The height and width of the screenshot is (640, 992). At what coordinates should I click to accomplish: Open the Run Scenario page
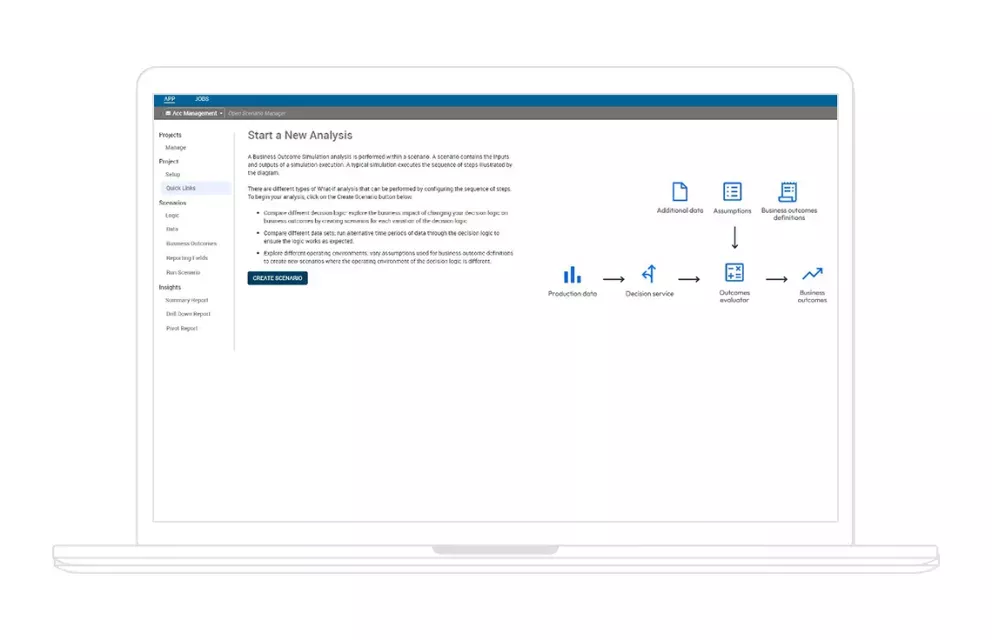tap(183, 271)
